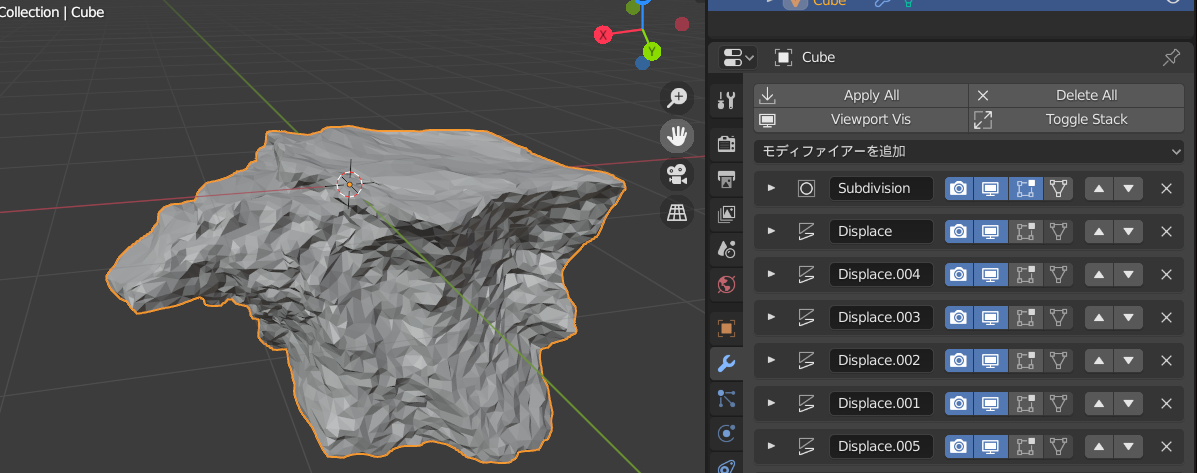Toggle render visibility for Displace.005 modifier
The height and width of the screenshot is (473, 1197).
[x=960, y=446]
